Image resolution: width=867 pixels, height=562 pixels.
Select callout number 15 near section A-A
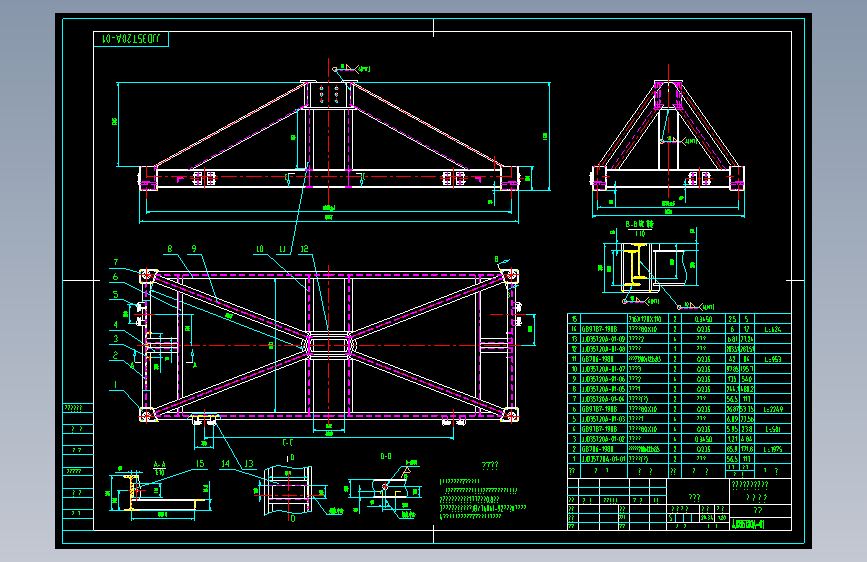pos(200,464)
